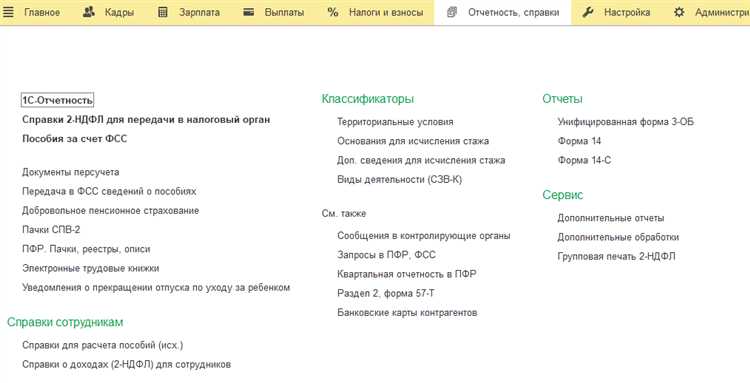Open Квартальная отчетность в ПФР
Image resolution: width=750 pixels, height=383 pixels.
click(x=407, y=274)
